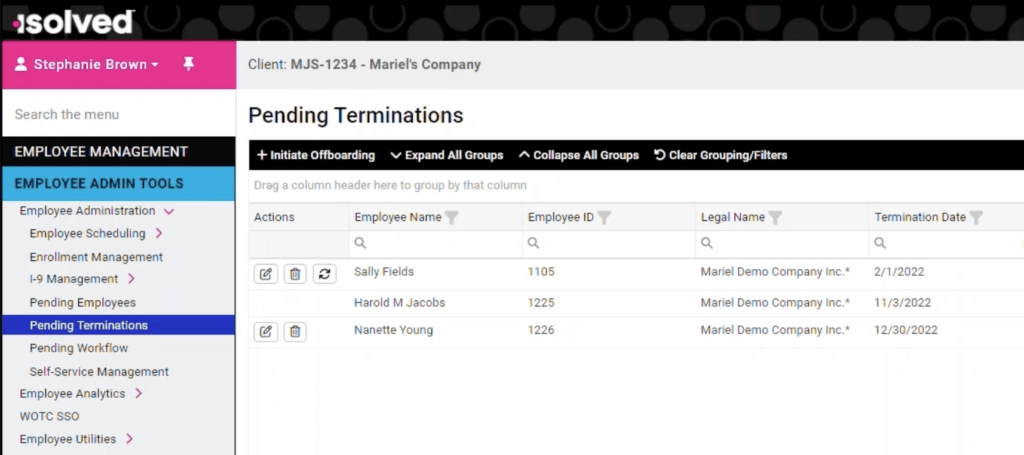The height and width of the screenshot is (455, 1024).
Task: Open Pending Employees page
Action: (x=82, y=303)
